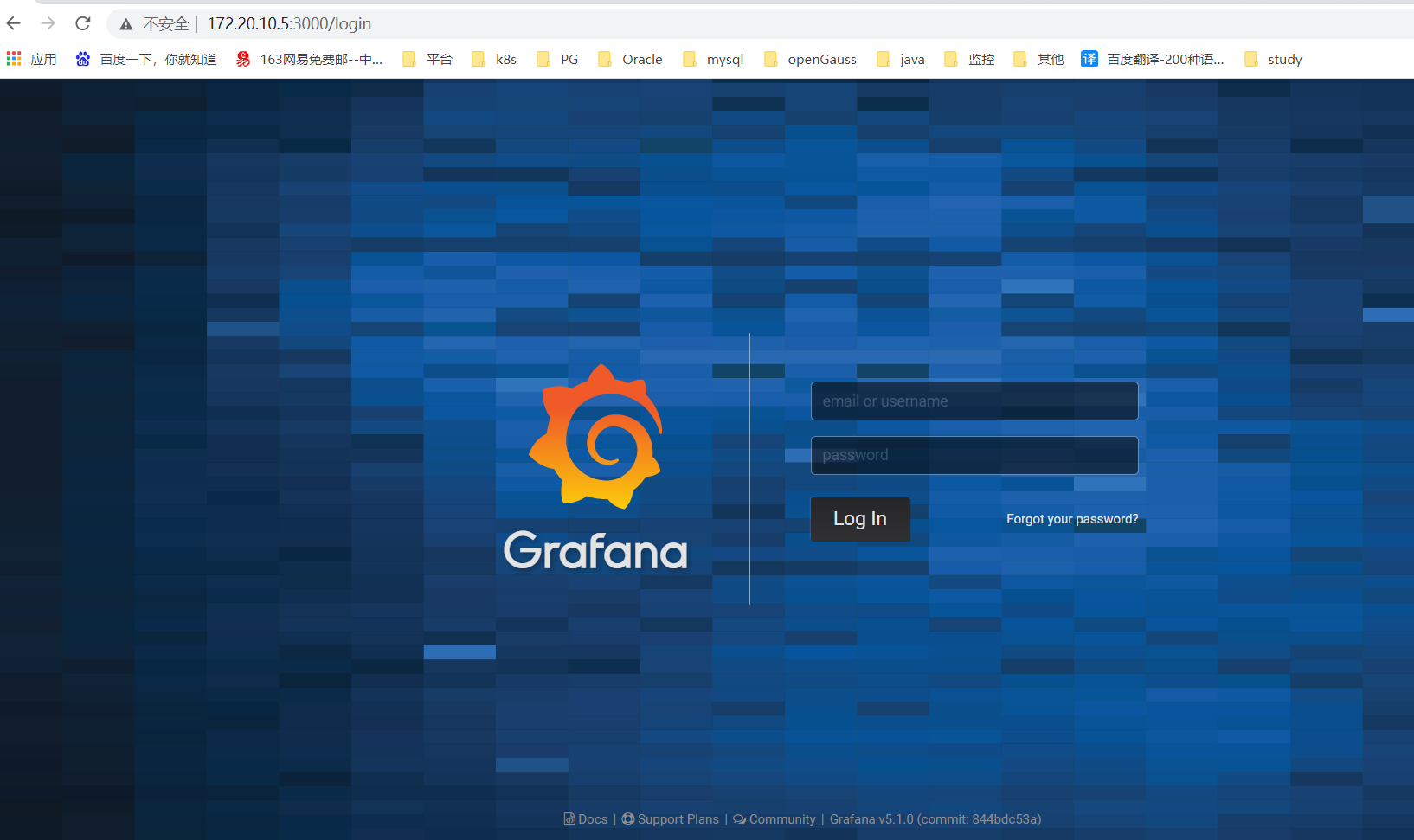Viewport: 1414px width, 840px height.
Task: Open the PG bookmark folder
Action: pyautogui.click(x=557, y=59)
